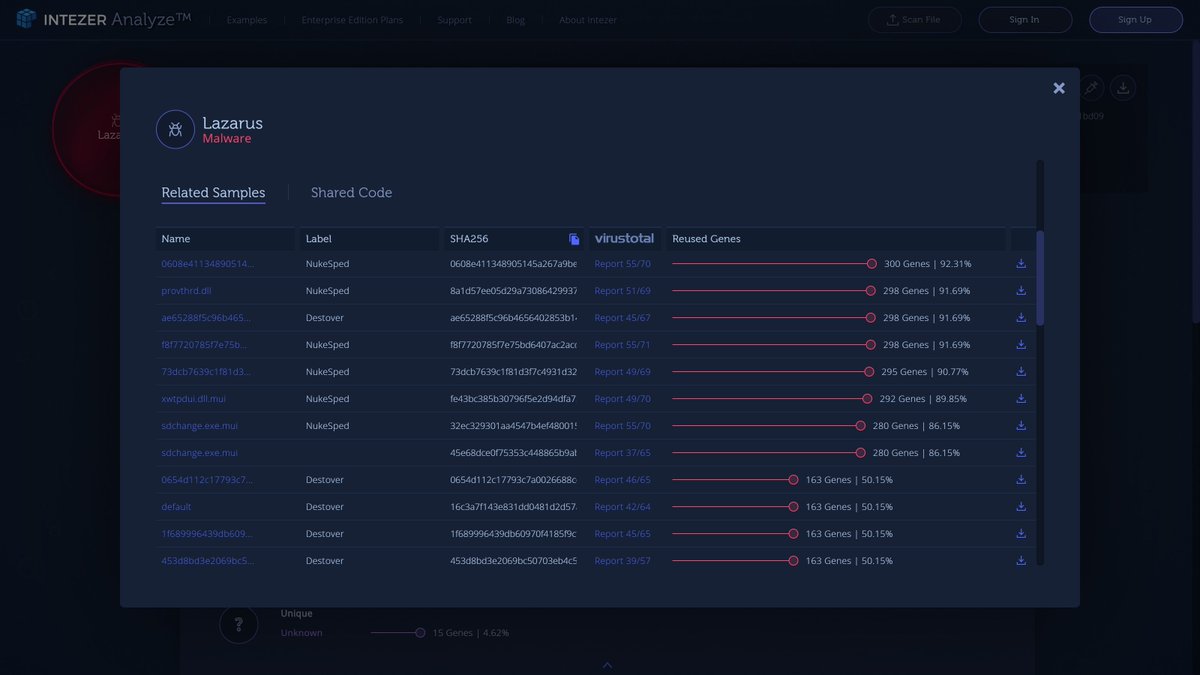1200x675 pixels.
Task: Collapse panel with the bottom chevron
Action: click(x=607, y=665)
